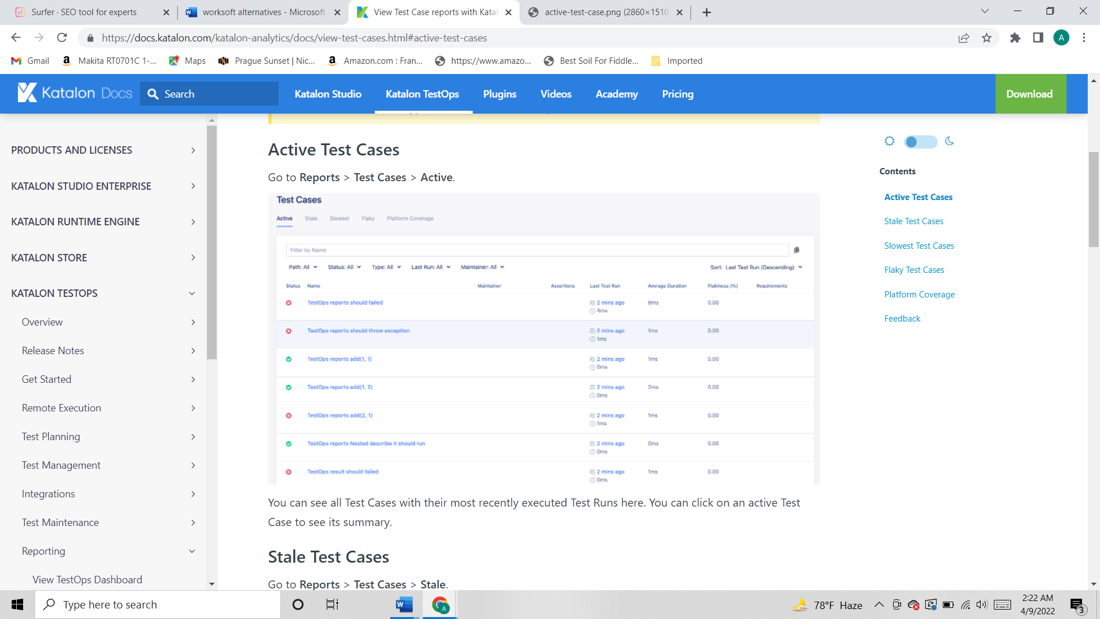Screen dimensions: 1100x619
Task: Open the browser extensions puzzle icon
Action: [x=1014, y=38]
